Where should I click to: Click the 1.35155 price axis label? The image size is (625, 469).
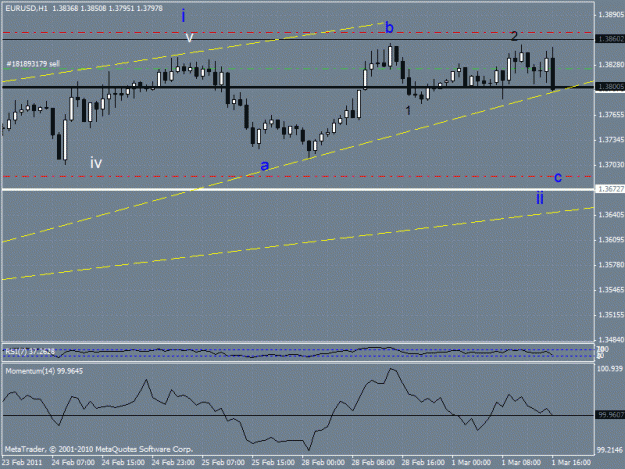[611, 315]
